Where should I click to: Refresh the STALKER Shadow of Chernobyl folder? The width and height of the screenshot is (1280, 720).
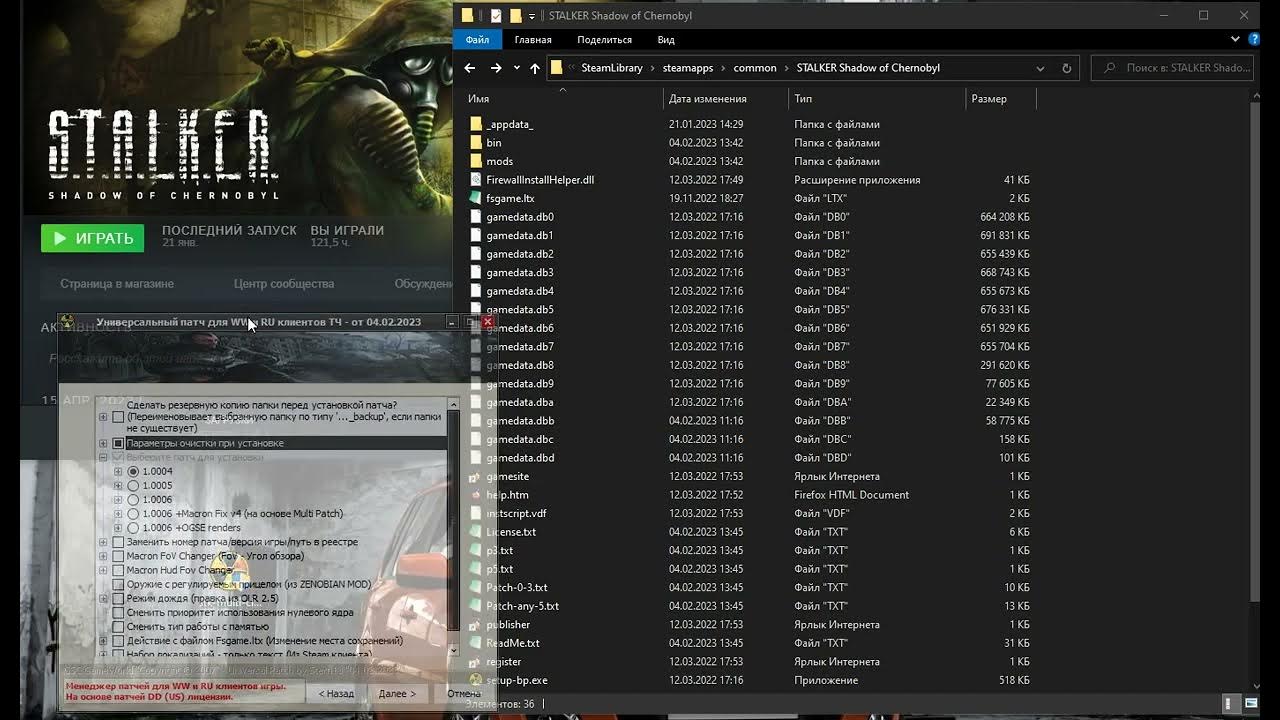[x=1067, y=68]
